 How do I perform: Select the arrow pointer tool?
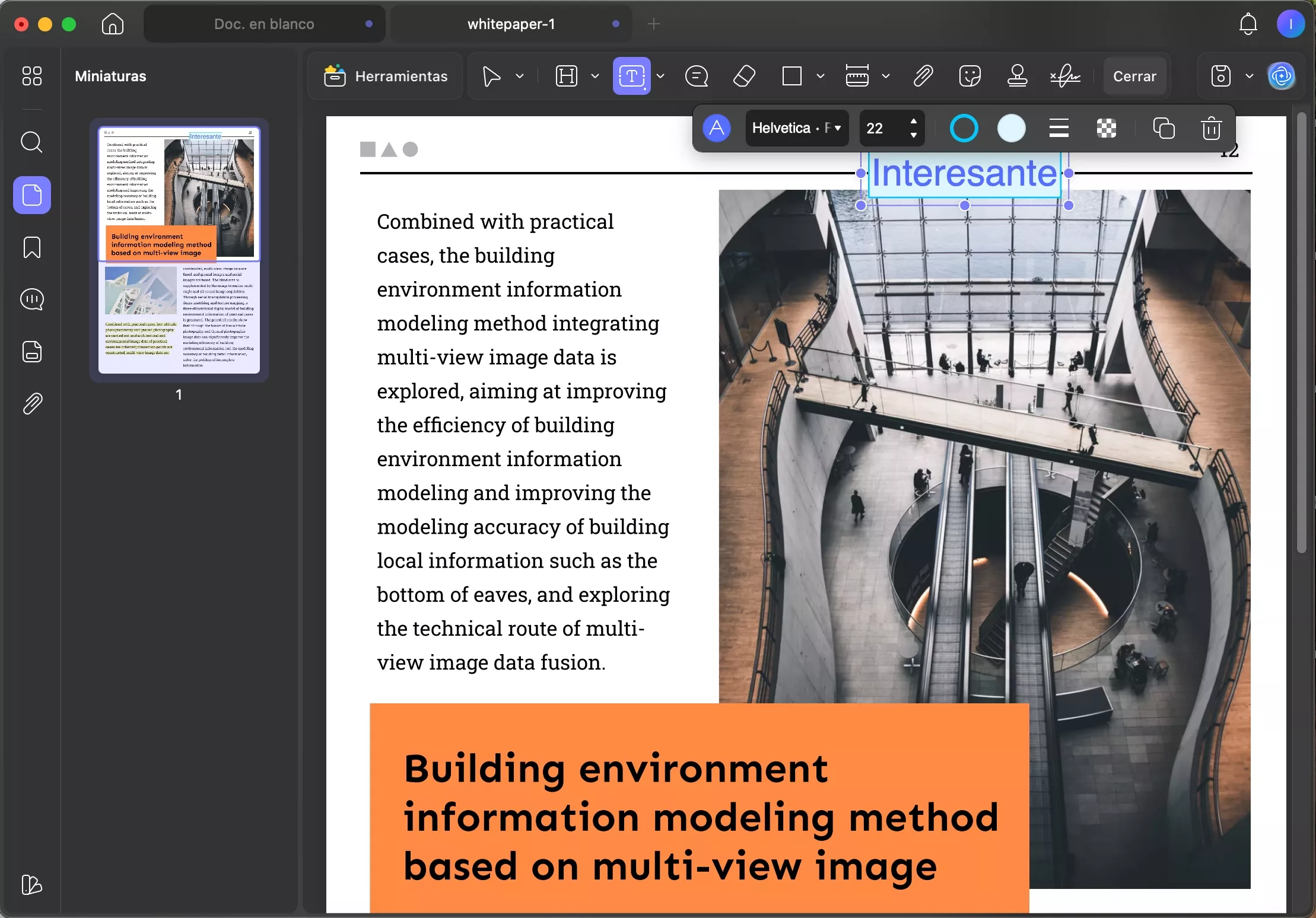pos(491,76)
